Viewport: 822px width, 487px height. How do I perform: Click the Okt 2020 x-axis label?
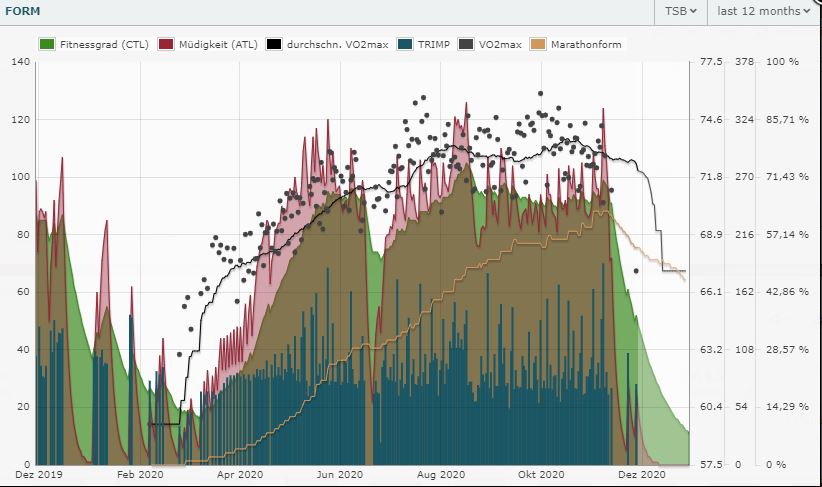(541, 475)
